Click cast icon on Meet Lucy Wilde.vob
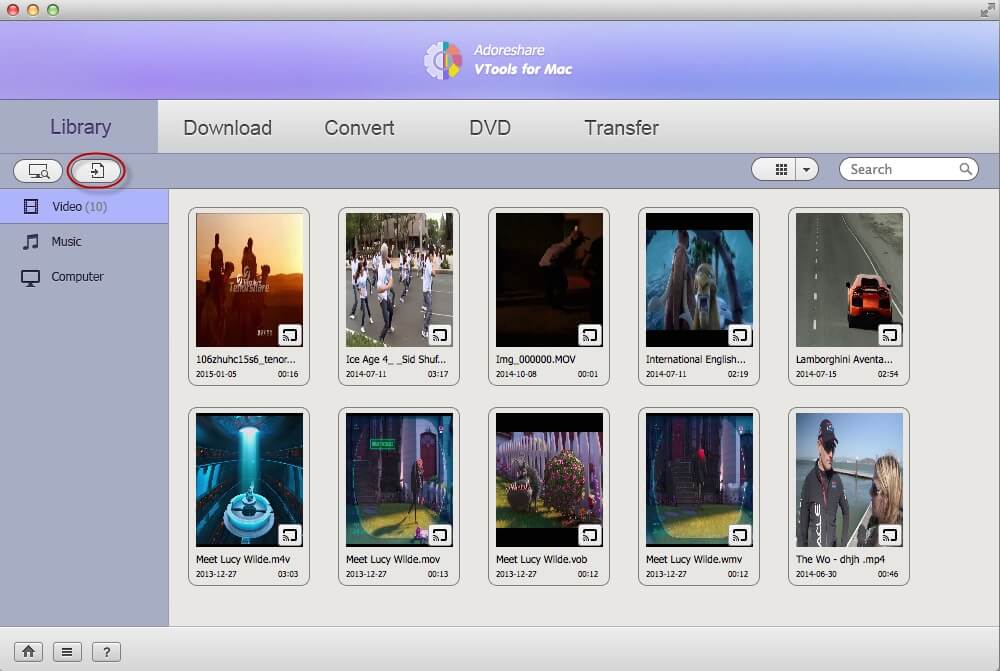1000x671 pixels. [590, 535]
